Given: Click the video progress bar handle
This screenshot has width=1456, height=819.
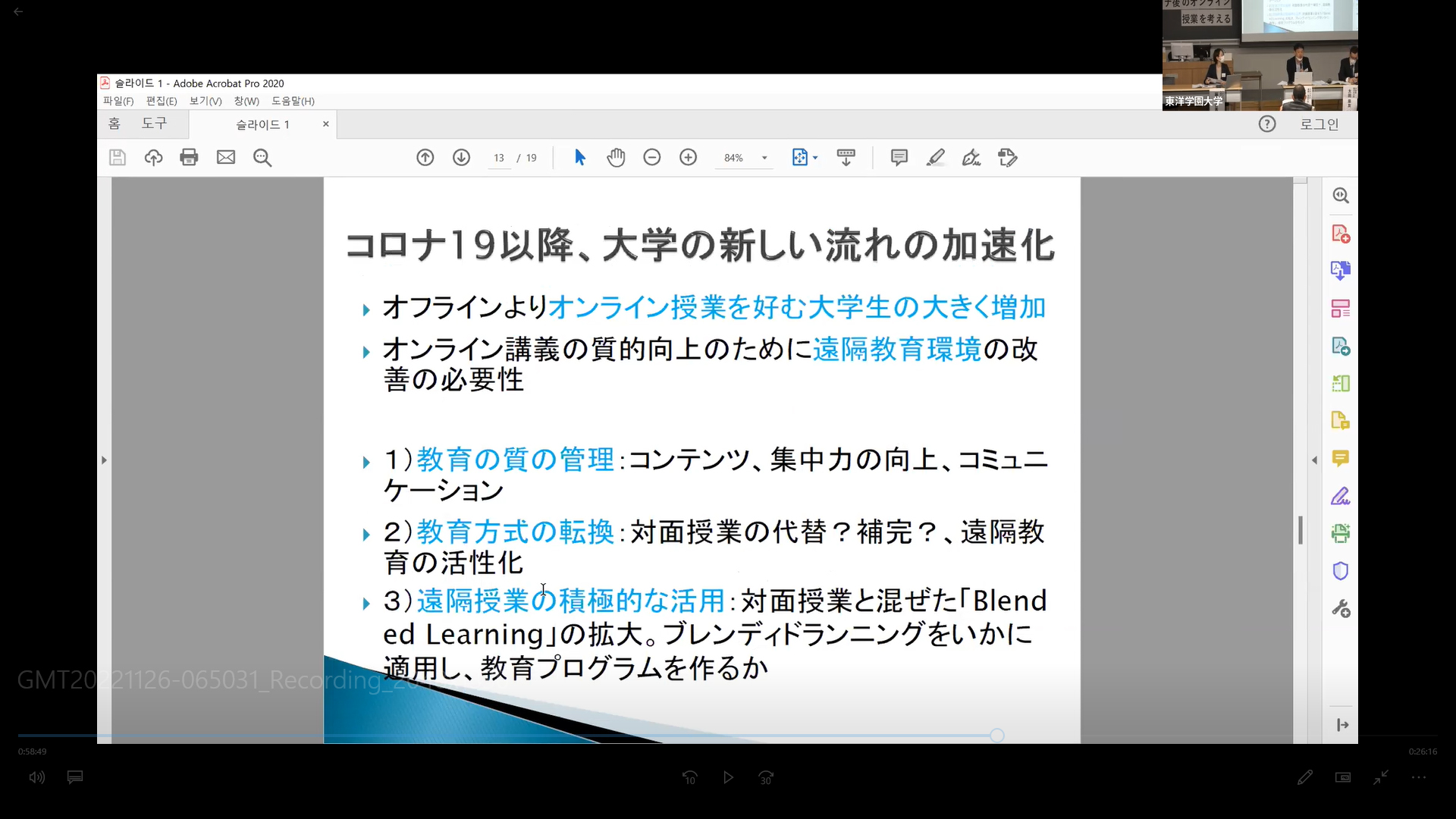Looking at the screenshot, I should pyautogui.click(x=997, y=736).
